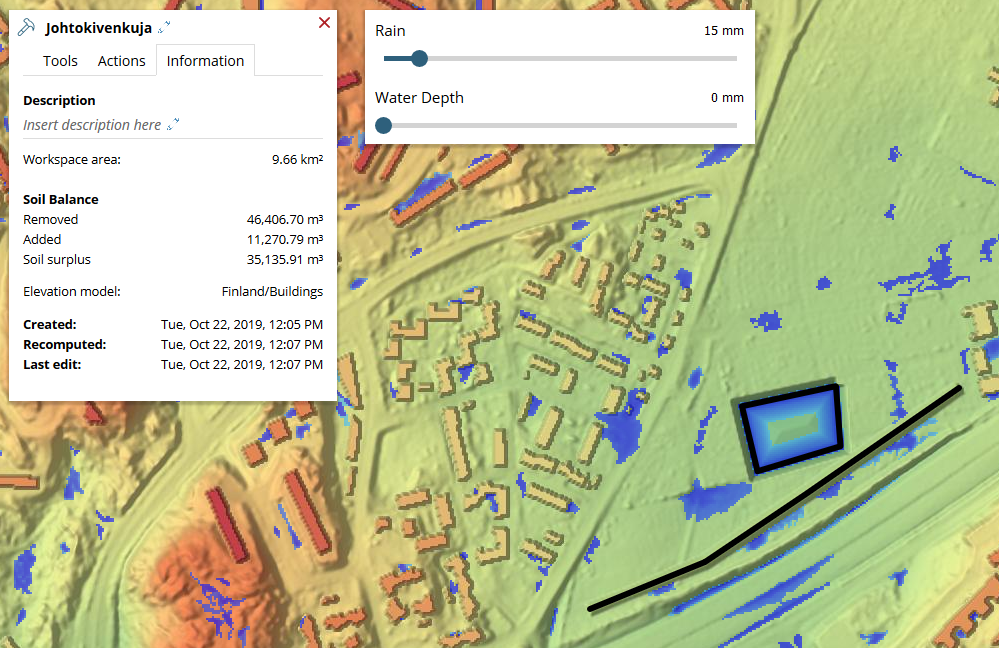The image size is (999, 648).
Task: Click the Water Depth value 0 mm
Action: (x=727, y=97)
